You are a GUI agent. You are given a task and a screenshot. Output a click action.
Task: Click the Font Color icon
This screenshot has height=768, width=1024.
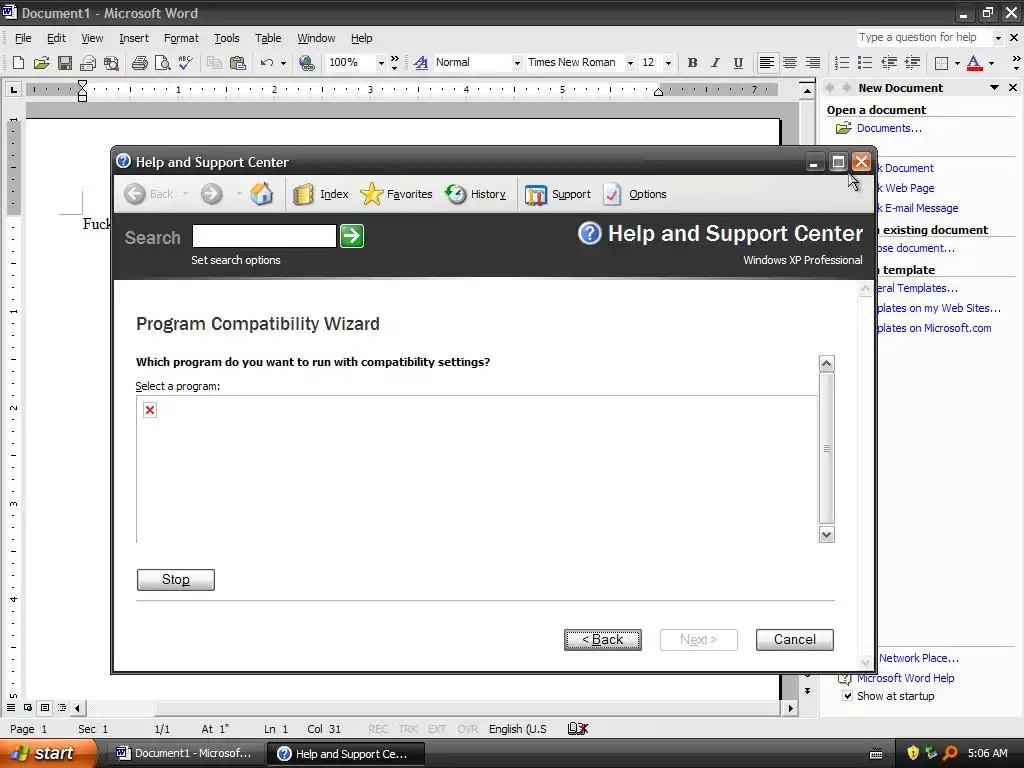[x=974, y=63]
